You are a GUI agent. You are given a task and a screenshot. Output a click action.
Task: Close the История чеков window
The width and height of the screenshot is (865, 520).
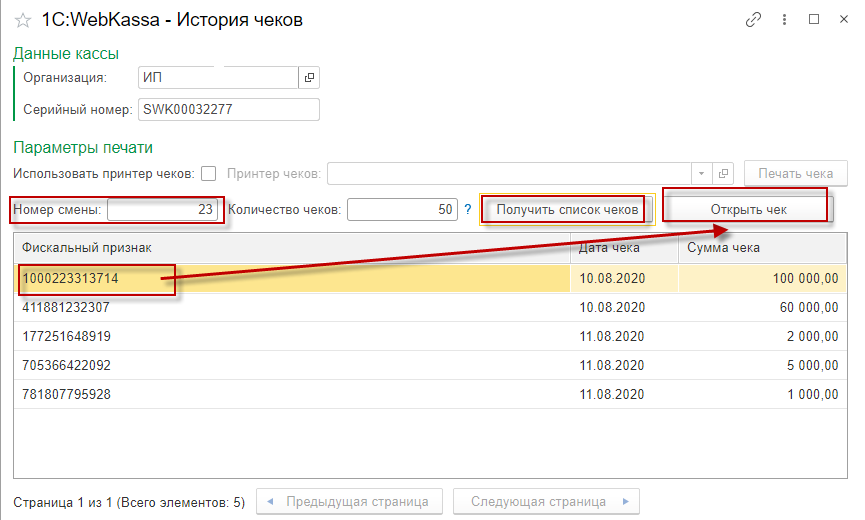[843, 19]
